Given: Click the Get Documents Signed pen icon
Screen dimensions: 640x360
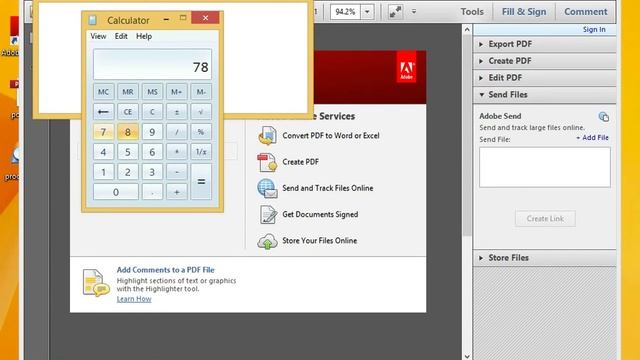Looking at the screenshot, I should (x=267, y=215).
